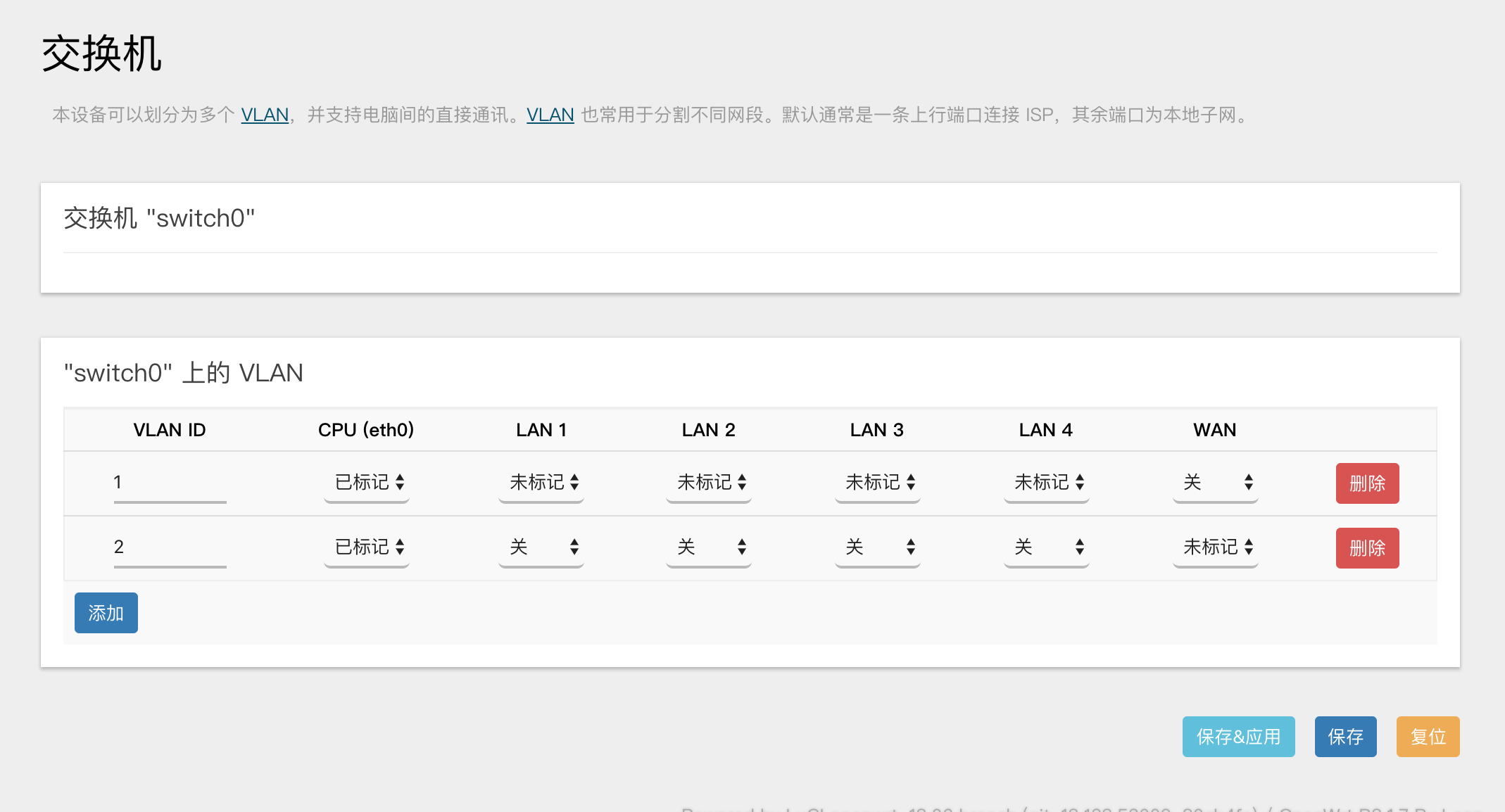Image resolution: width=1505 pixels, height=812 pixels.
Task: Click the VLAN ID column header
Action: tap(170, 430)
